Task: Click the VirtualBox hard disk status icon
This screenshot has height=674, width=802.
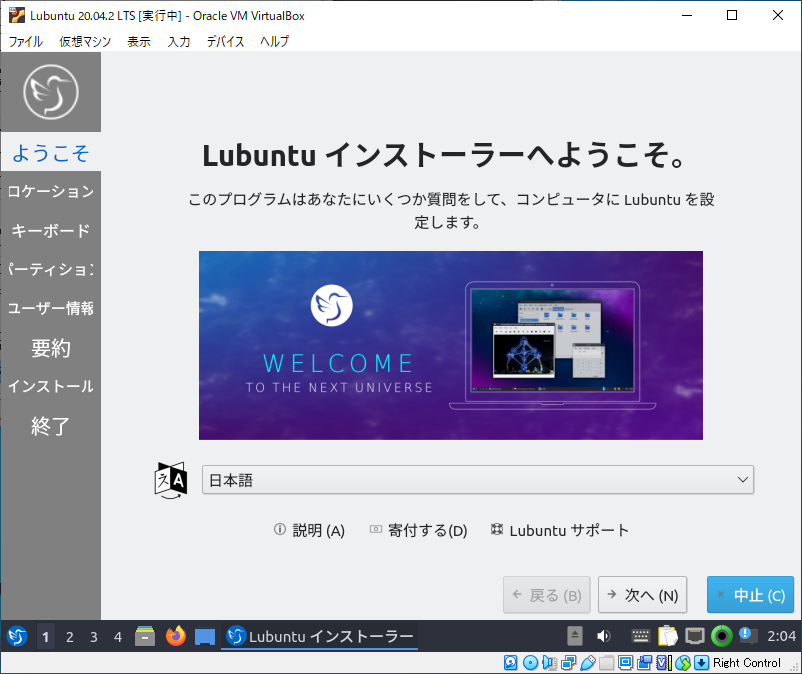Action: tap(510, 663)
